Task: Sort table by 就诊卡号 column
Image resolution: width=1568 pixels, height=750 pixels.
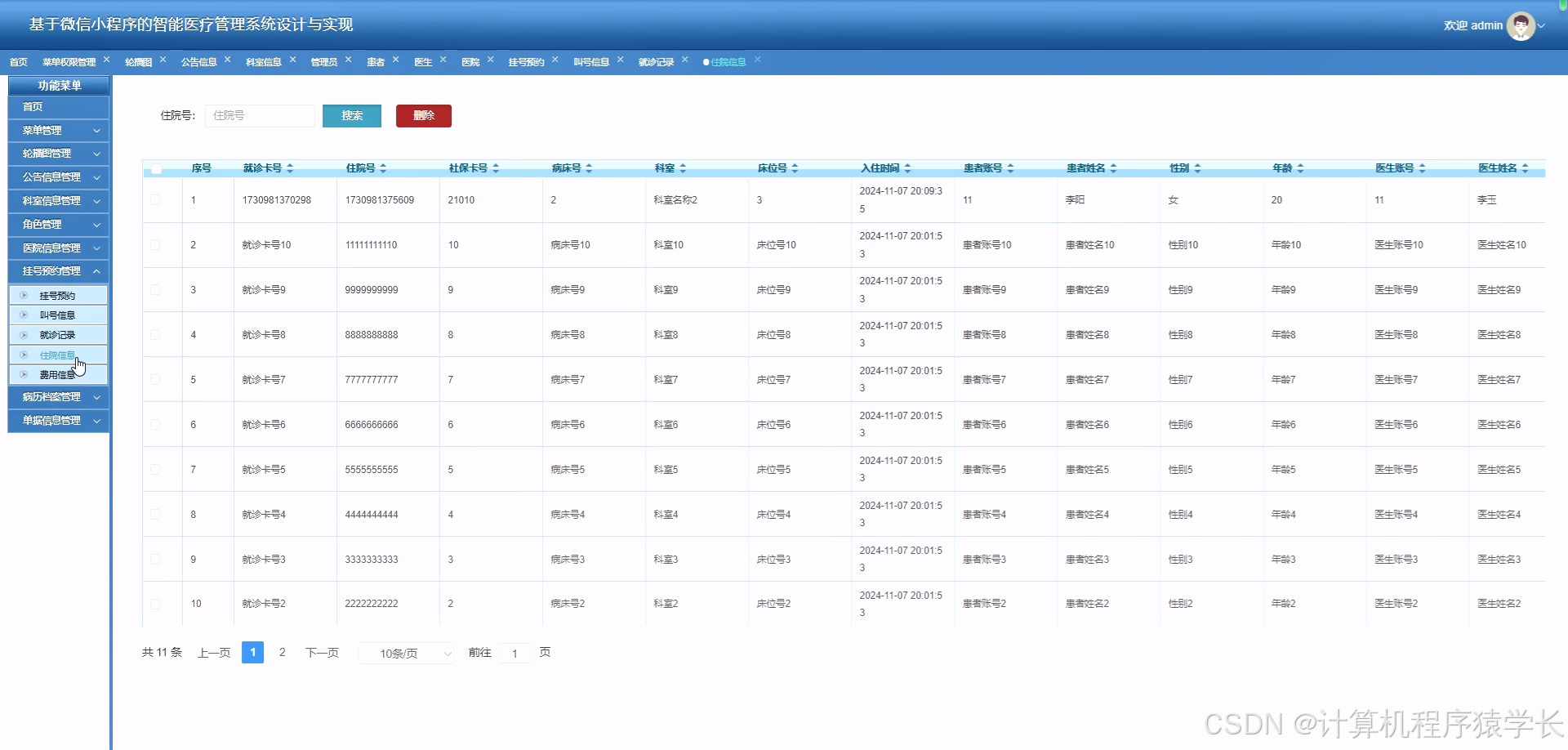Action: click(x=290, y=168)
